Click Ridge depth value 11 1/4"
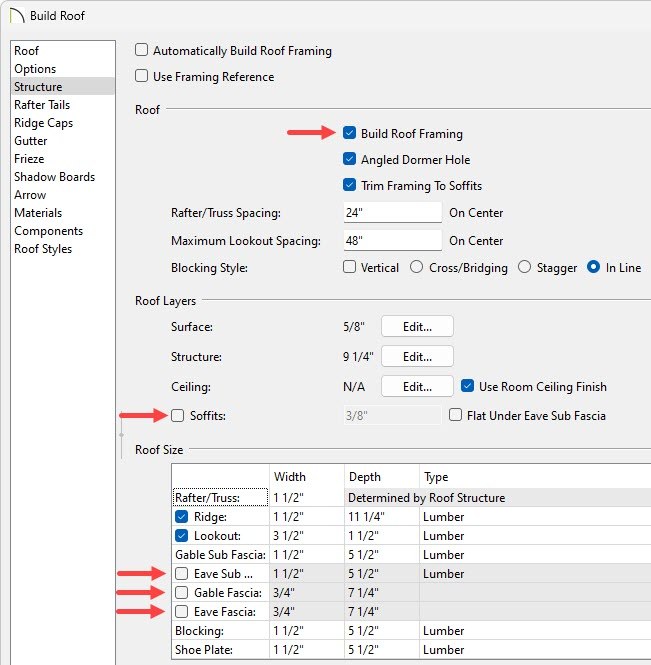Screen dimensions: 651x665 tap(382, 517)
